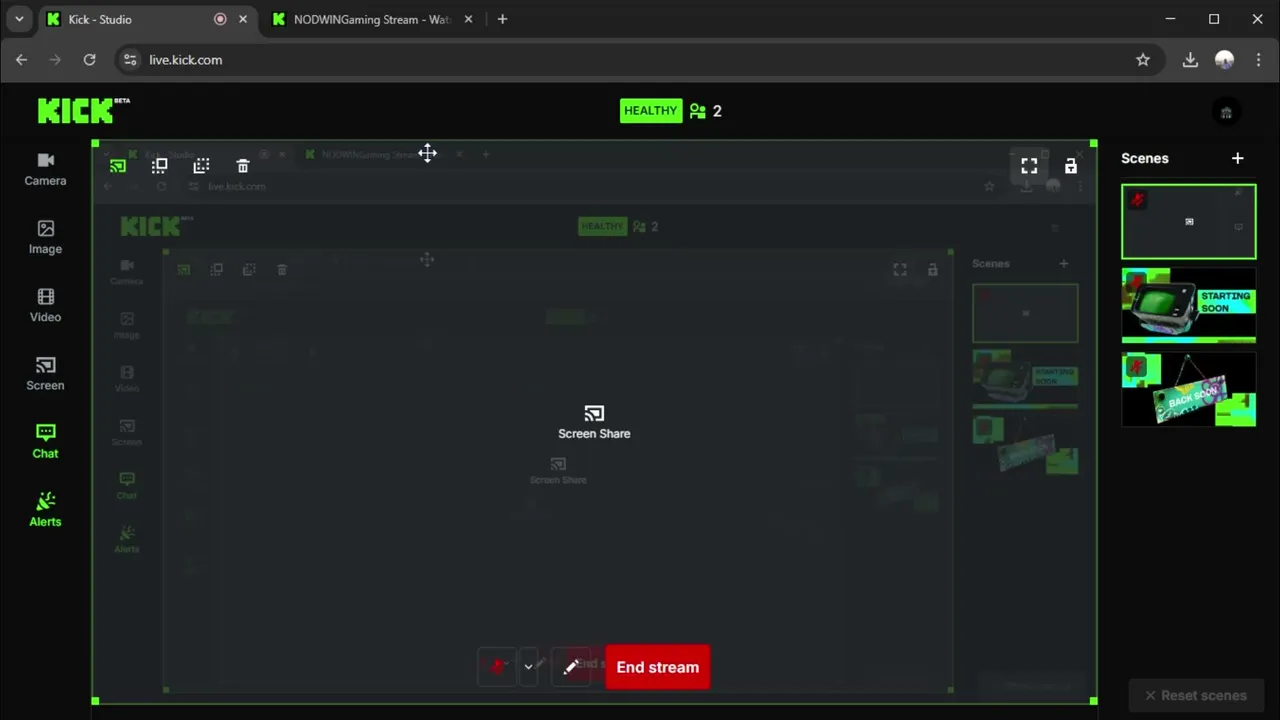Click the red End stream button
Viewport: 1280px width, 720px height.
point(658,667)
